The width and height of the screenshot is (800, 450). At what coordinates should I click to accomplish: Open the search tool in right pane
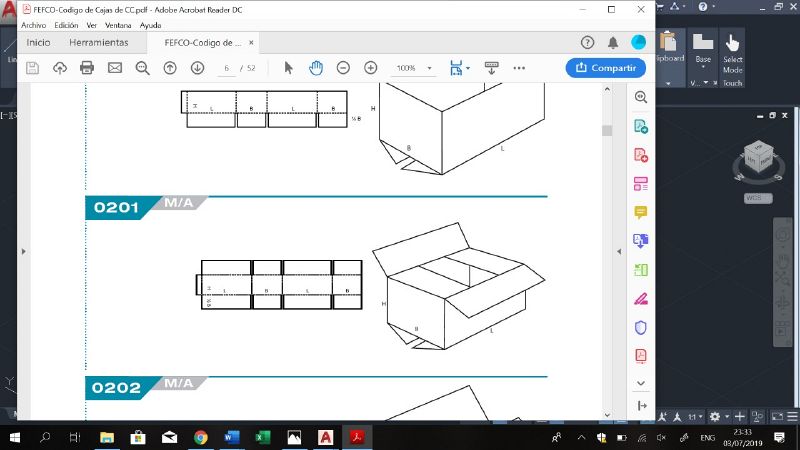[641, 97]
